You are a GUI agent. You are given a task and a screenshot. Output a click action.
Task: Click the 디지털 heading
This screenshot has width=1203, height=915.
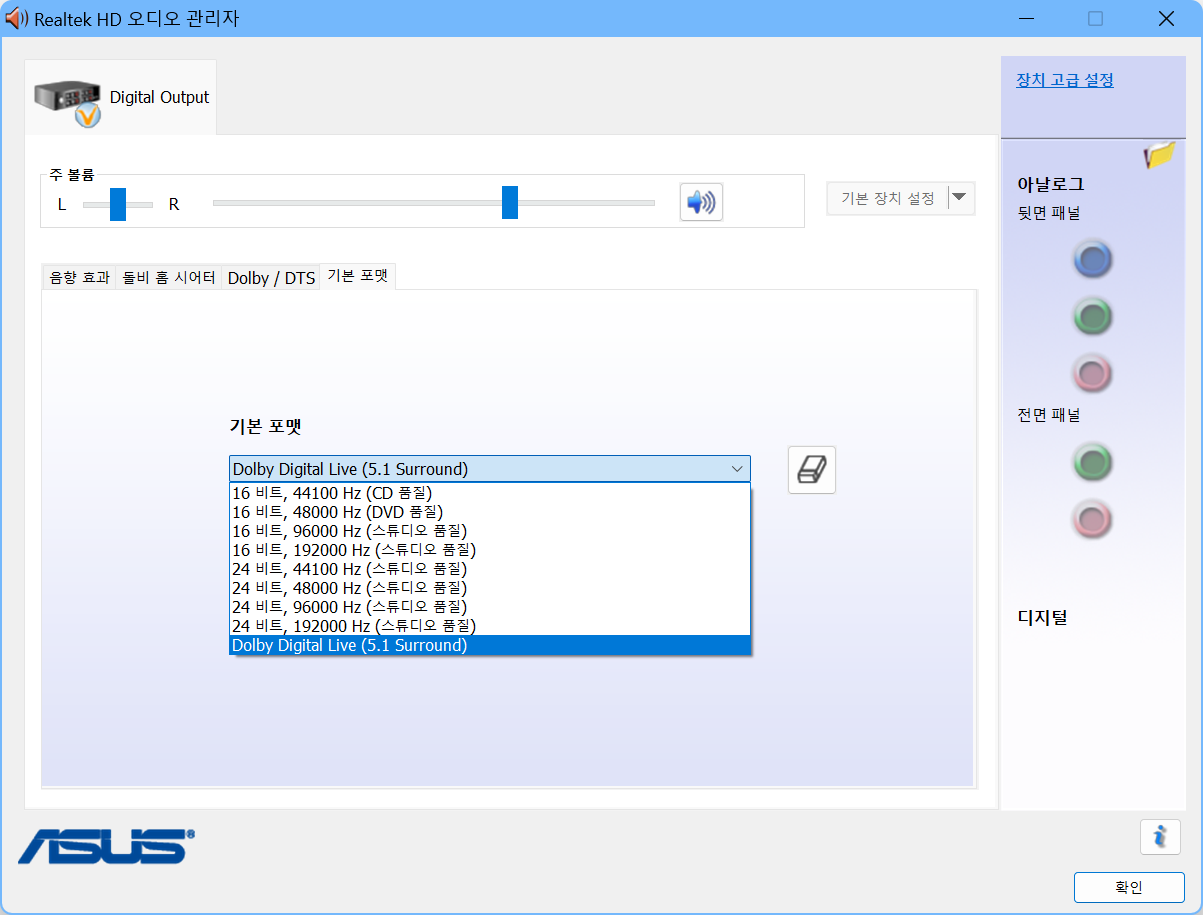(x=1042, y=617)
